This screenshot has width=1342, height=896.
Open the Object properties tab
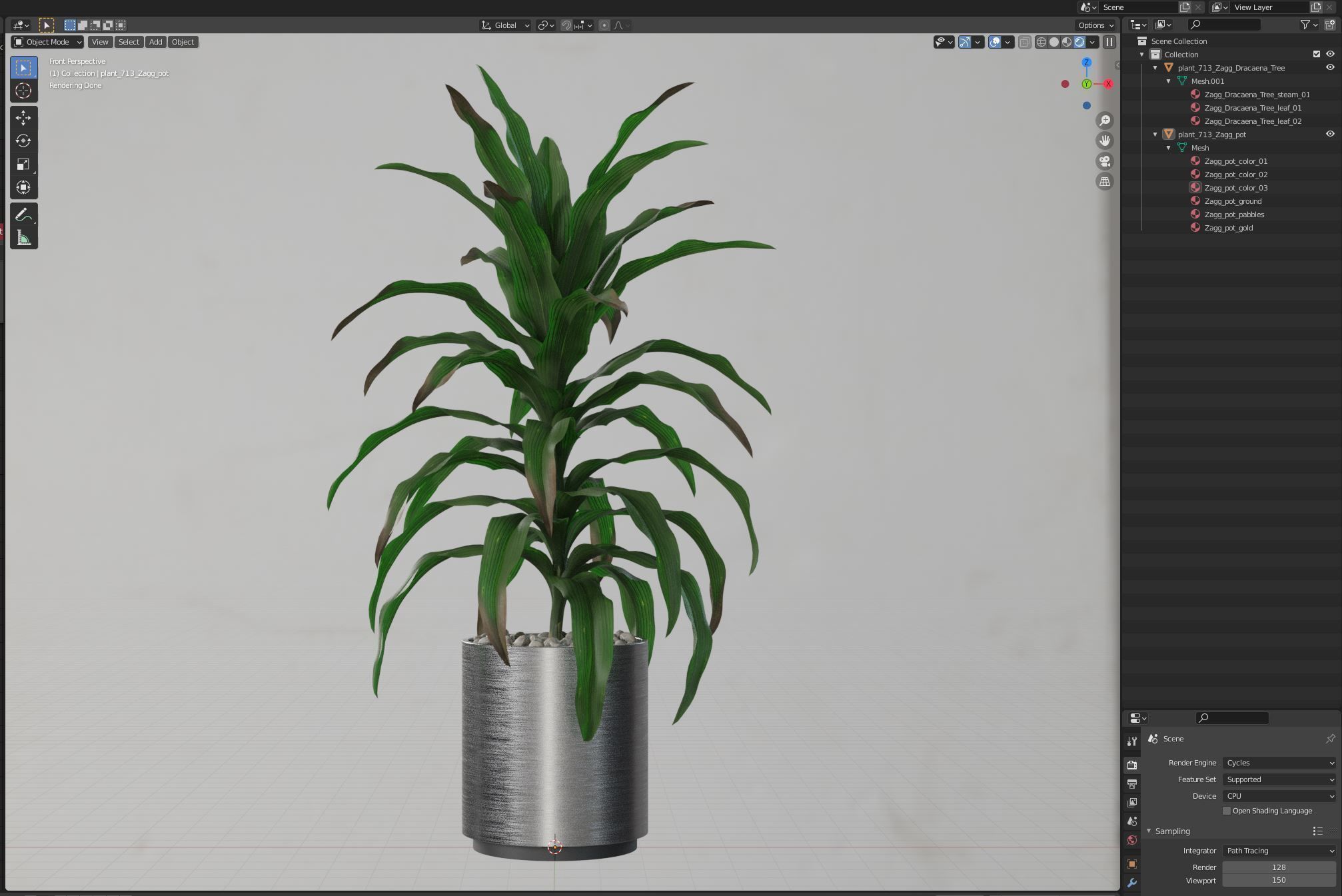[x=1132, y=864]
